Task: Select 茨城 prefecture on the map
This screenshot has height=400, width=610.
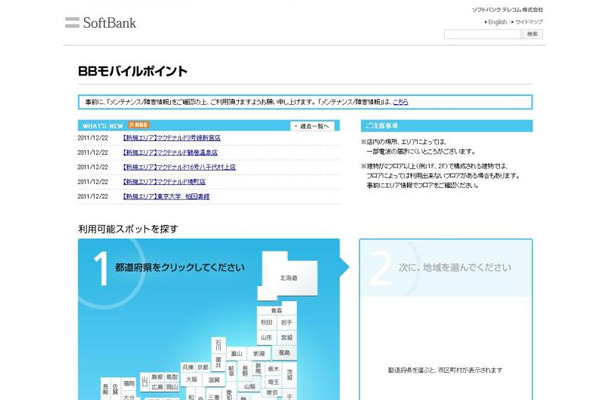Action: point(289,375)
